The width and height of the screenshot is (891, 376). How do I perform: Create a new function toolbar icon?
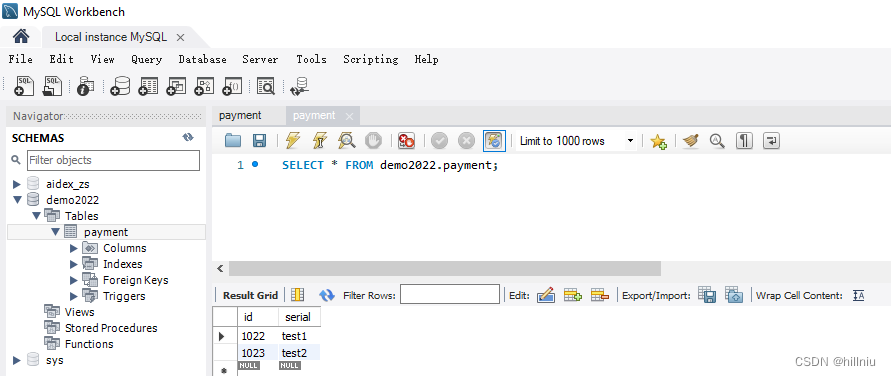coord(232,85)
